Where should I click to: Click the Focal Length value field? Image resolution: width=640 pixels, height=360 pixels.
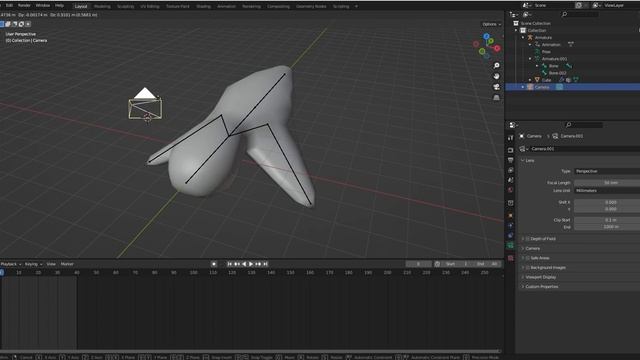click(607, 183)
